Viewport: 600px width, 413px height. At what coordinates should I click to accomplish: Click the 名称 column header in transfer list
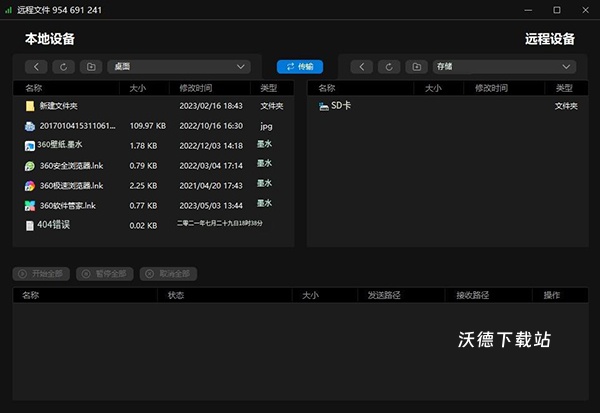pyautogui.click(x=31, y=295)
